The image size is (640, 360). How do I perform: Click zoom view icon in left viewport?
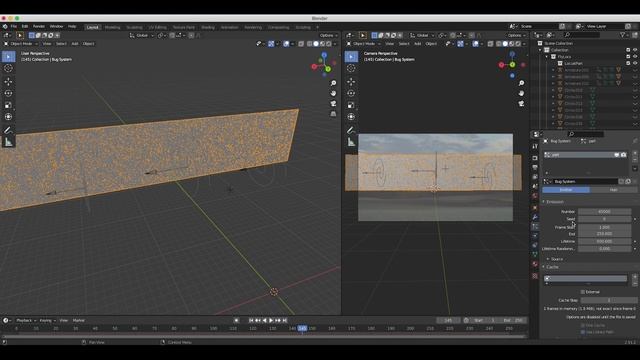333,83
